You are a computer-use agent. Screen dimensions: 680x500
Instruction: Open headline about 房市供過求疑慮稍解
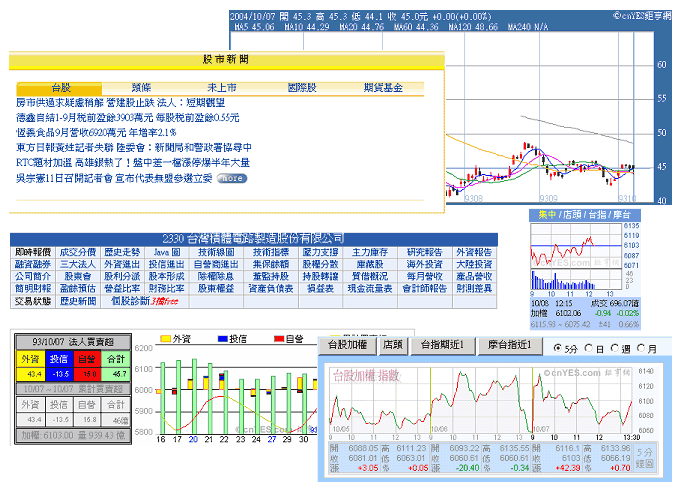[121, 103]
